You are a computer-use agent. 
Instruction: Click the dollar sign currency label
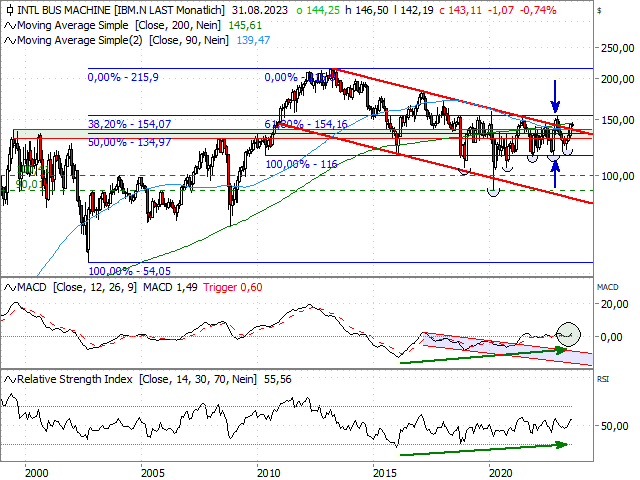[x=599, y=11]
